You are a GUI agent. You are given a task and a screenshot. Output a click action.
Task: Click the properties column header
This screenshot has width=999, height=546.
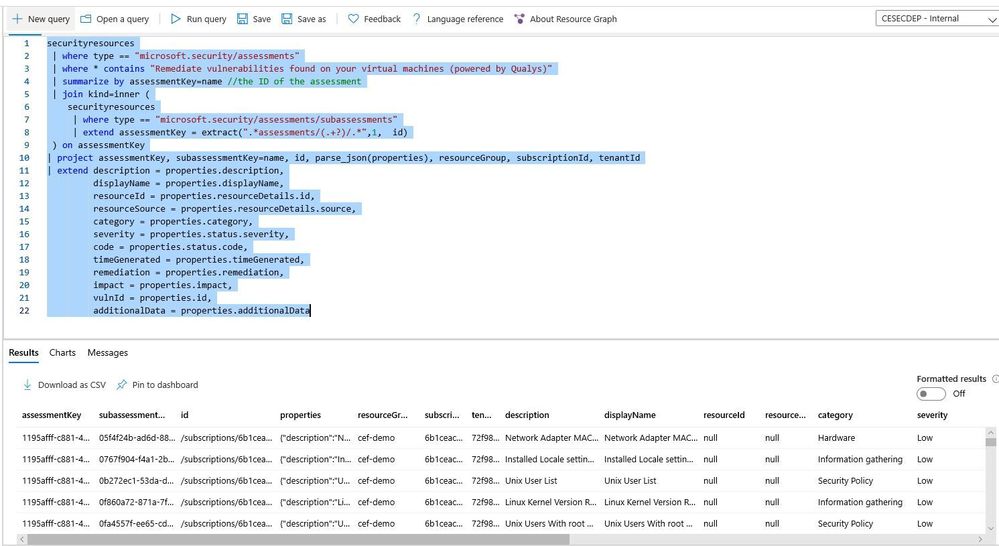(301, 415)
